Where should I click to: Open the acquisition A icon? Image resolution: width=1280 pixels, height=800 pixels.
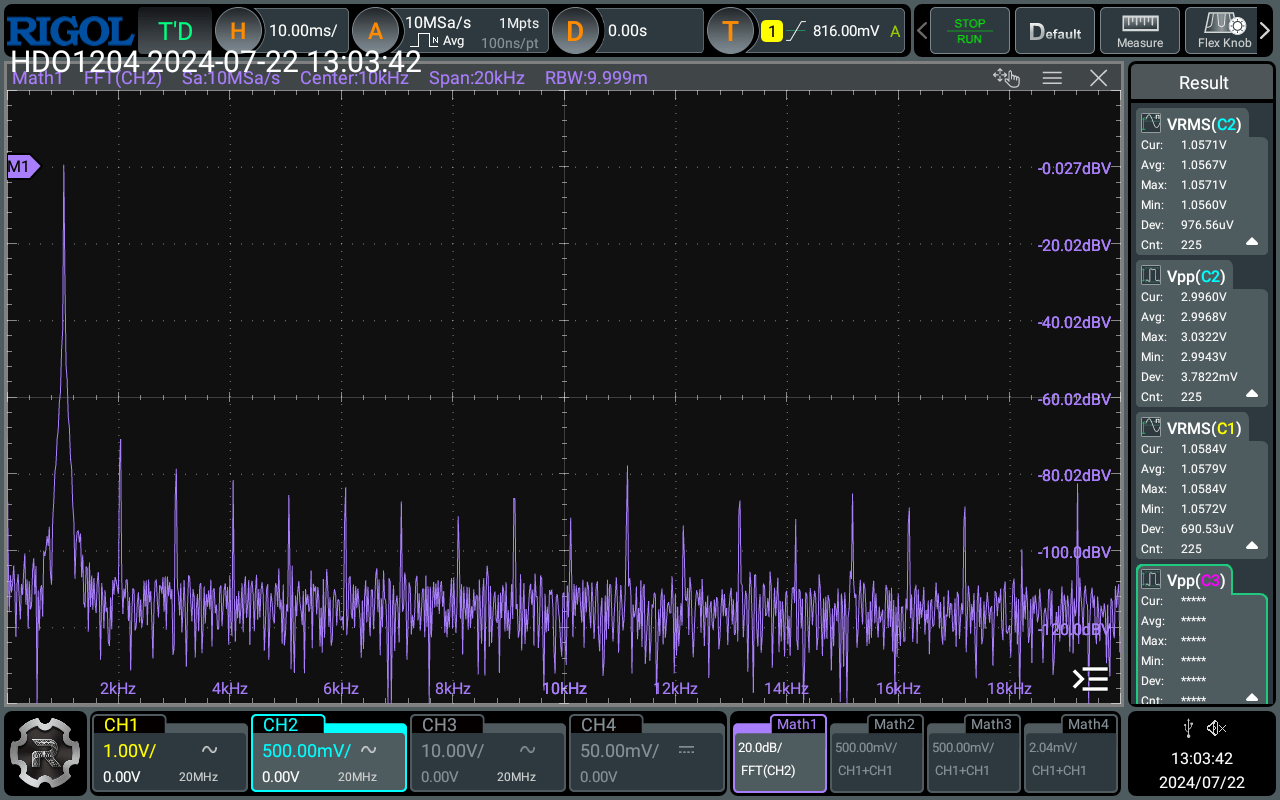[x=376, y=31]
